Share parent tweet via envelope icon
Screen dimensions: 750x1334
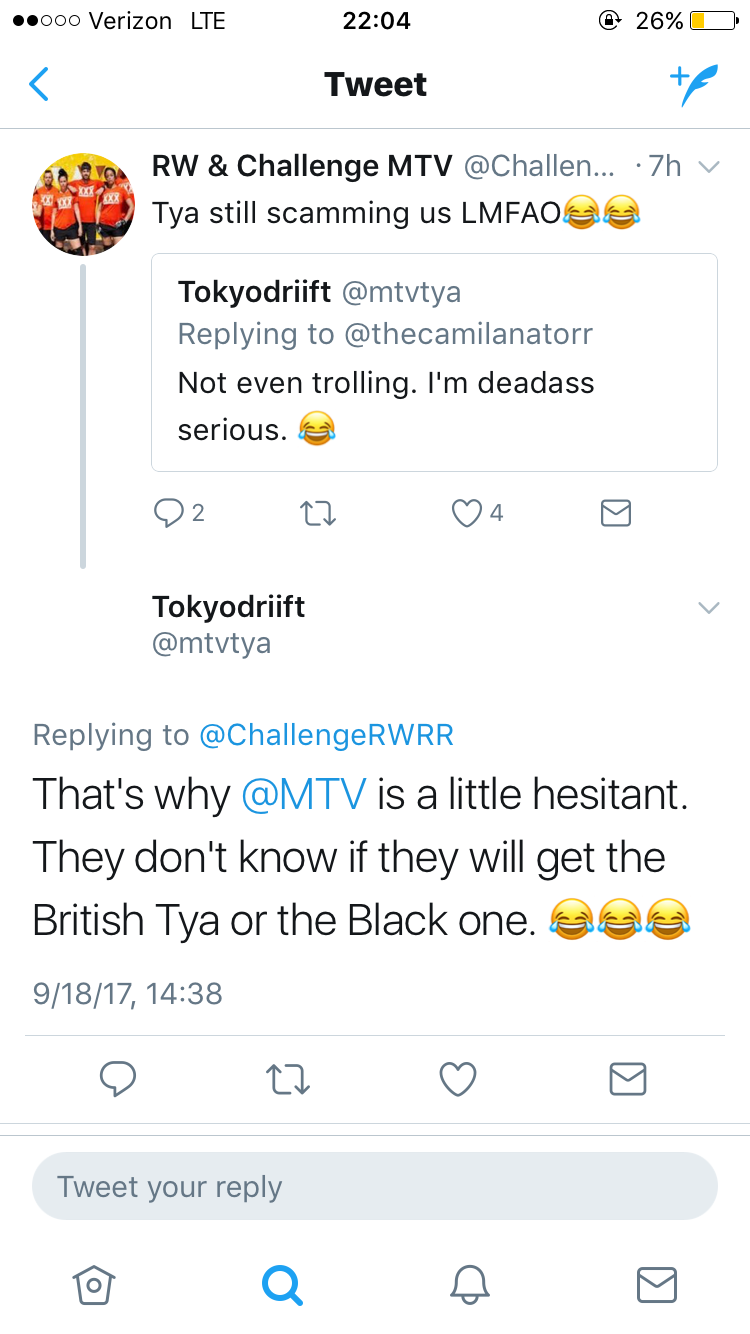pos(616,514)
